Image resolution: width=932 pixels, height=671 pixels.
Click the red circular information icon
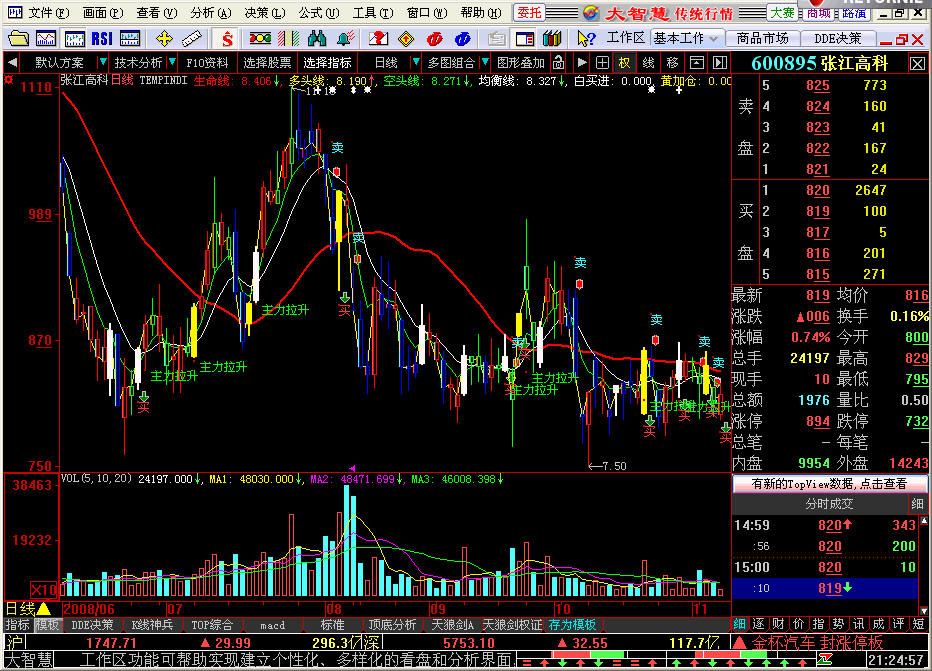[434, 39]
